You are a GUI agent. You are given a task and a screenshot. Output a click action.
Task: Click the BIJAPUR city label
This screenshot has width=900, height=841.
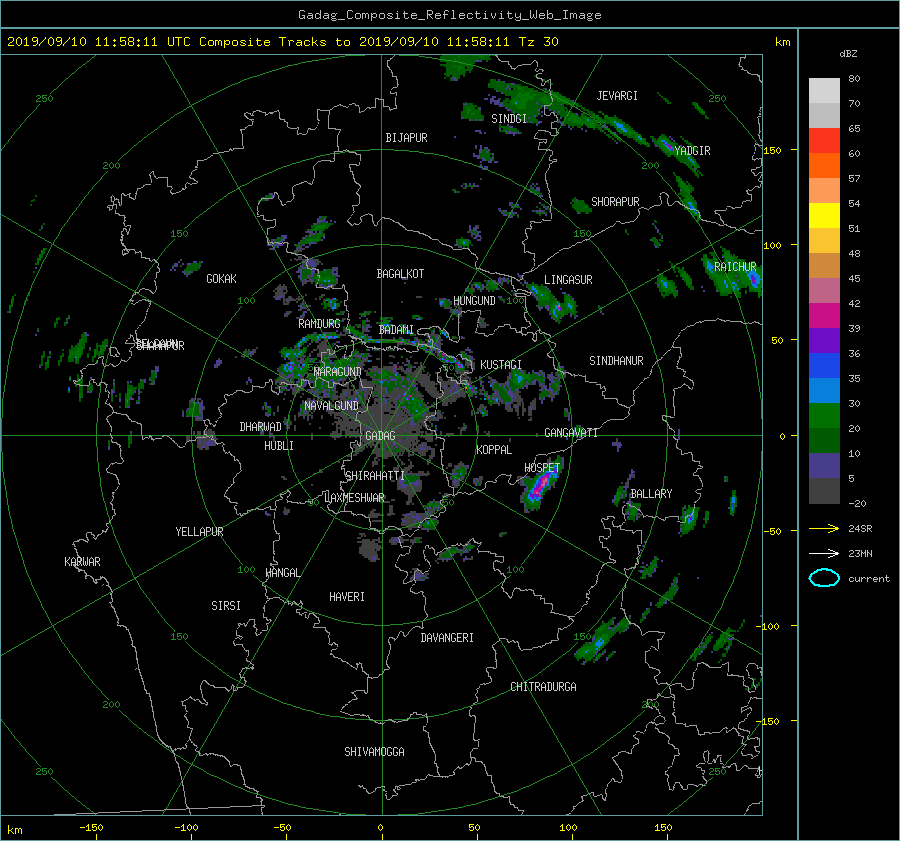click(x=406, y=138)
